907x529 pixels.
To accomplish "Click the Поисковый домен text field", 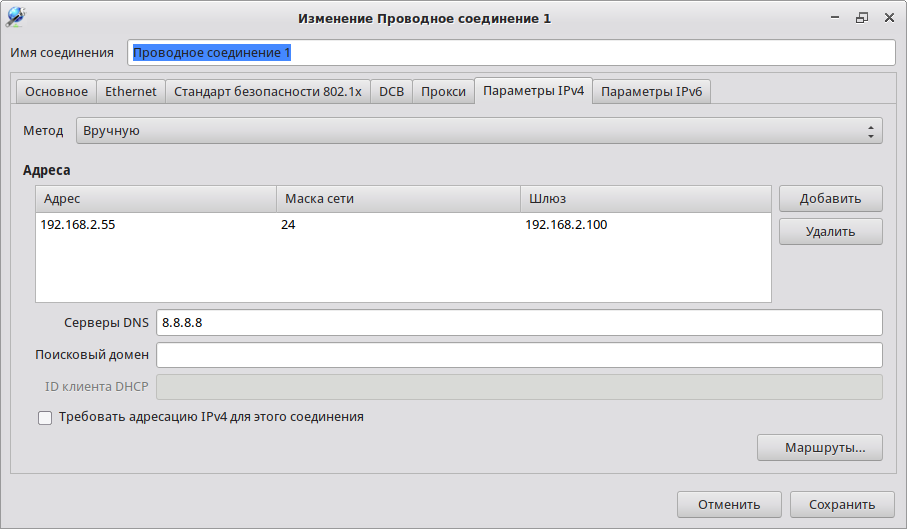I will tap(519, 355).
